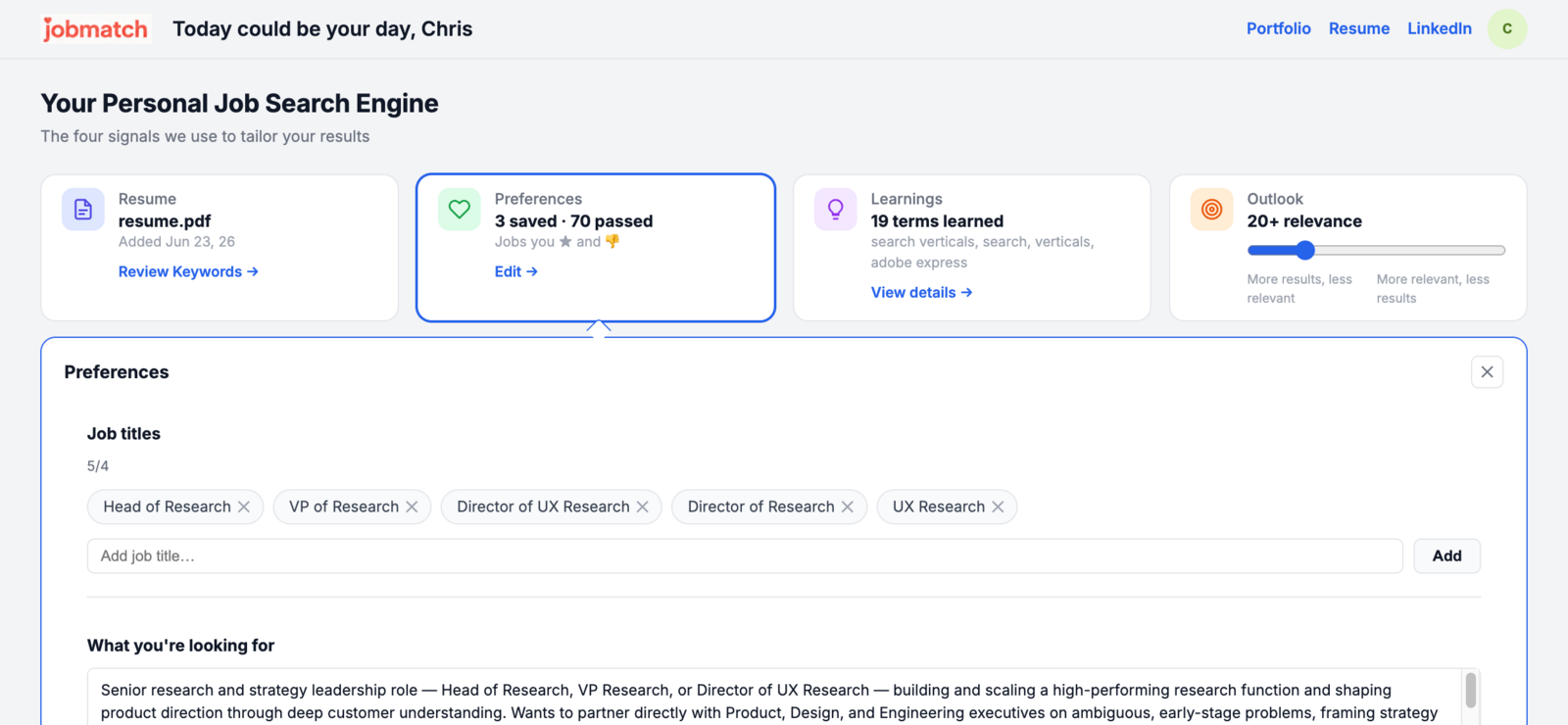
Task: Remove the Director of Research tag
Action: (x=848, y=507)
